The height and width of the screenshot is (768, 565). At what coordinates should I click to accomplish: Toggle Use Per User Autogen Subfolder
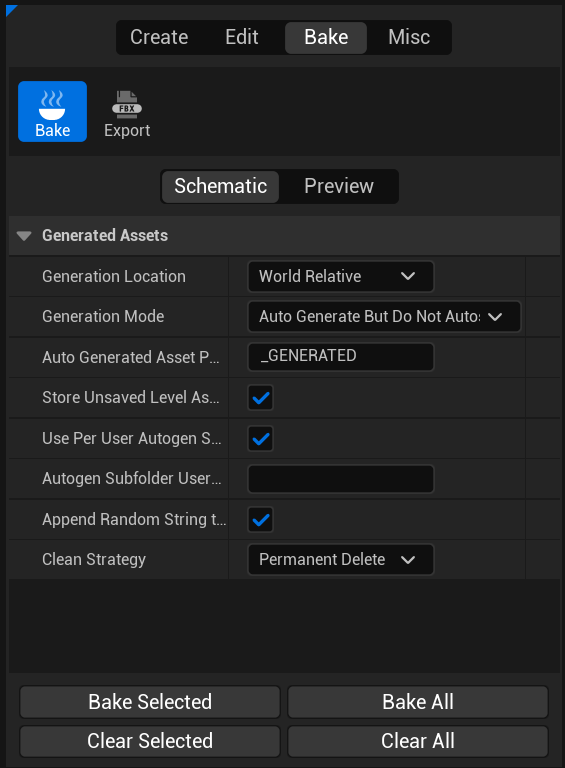pos(260,438)
